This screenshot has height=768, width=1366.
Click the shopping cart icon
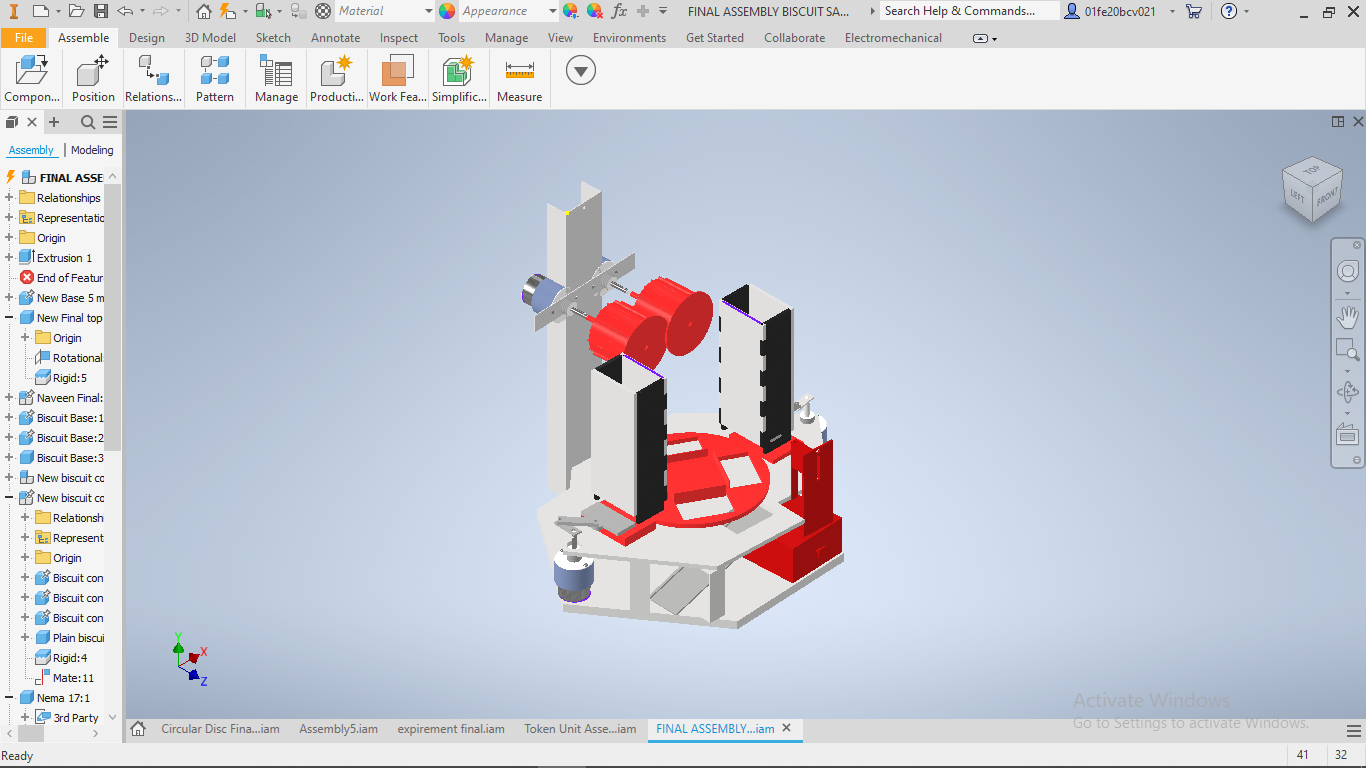tap(1193, 11)
